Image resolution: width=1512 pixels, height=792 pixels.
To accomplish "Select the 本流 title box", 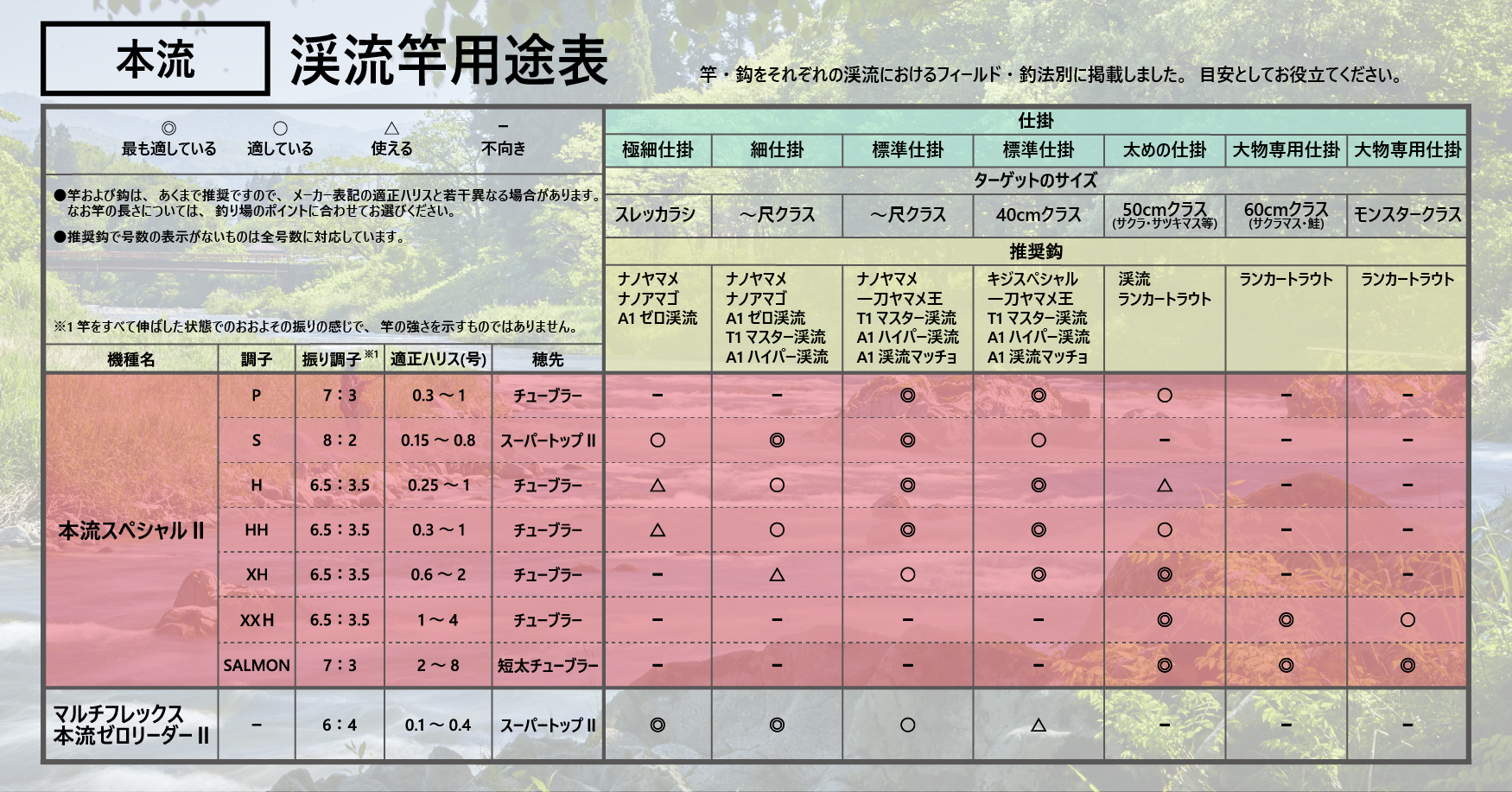I will click(x=156, y=59).
